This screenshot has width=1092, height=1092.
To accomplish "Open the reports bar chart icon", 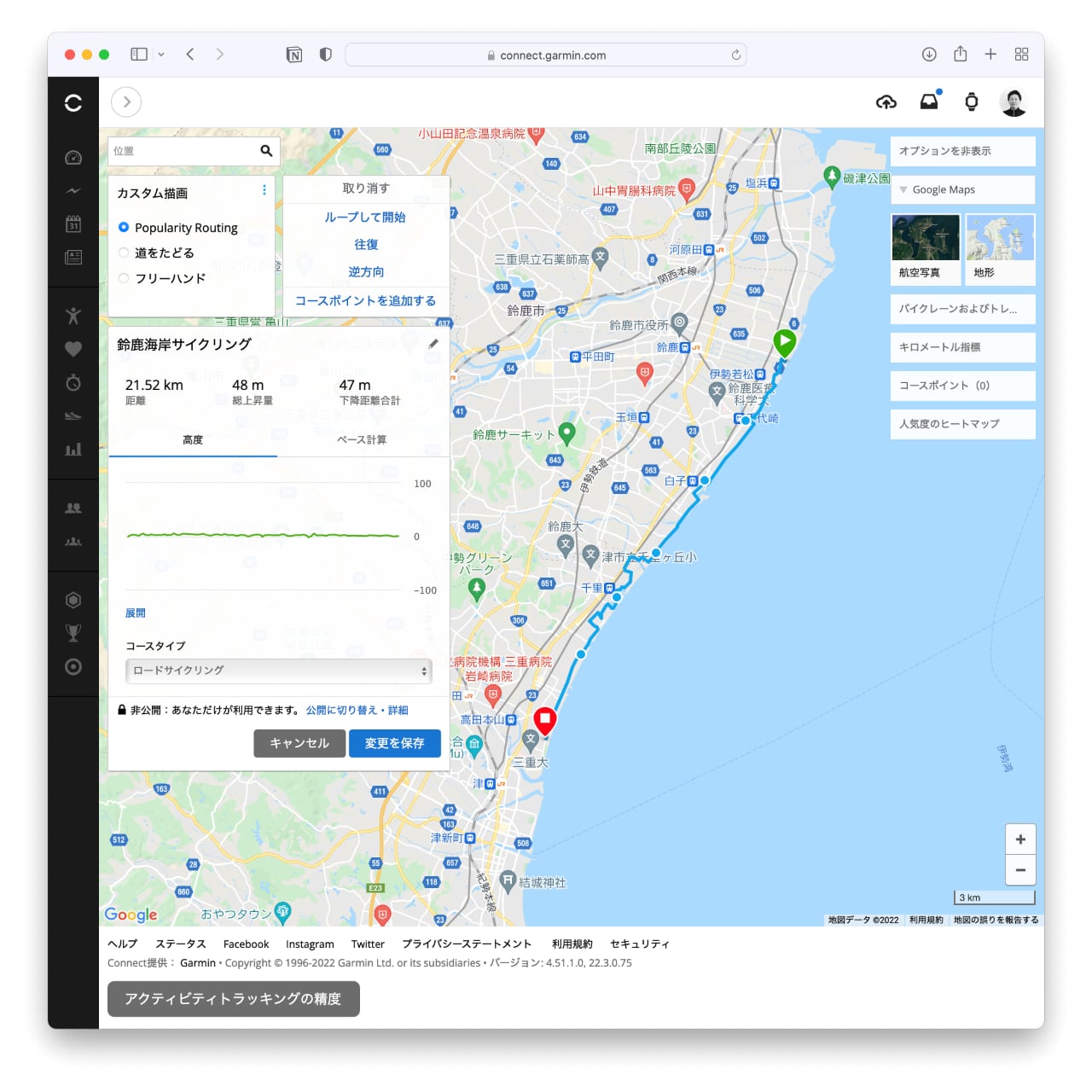I will [x=73, y=449].
